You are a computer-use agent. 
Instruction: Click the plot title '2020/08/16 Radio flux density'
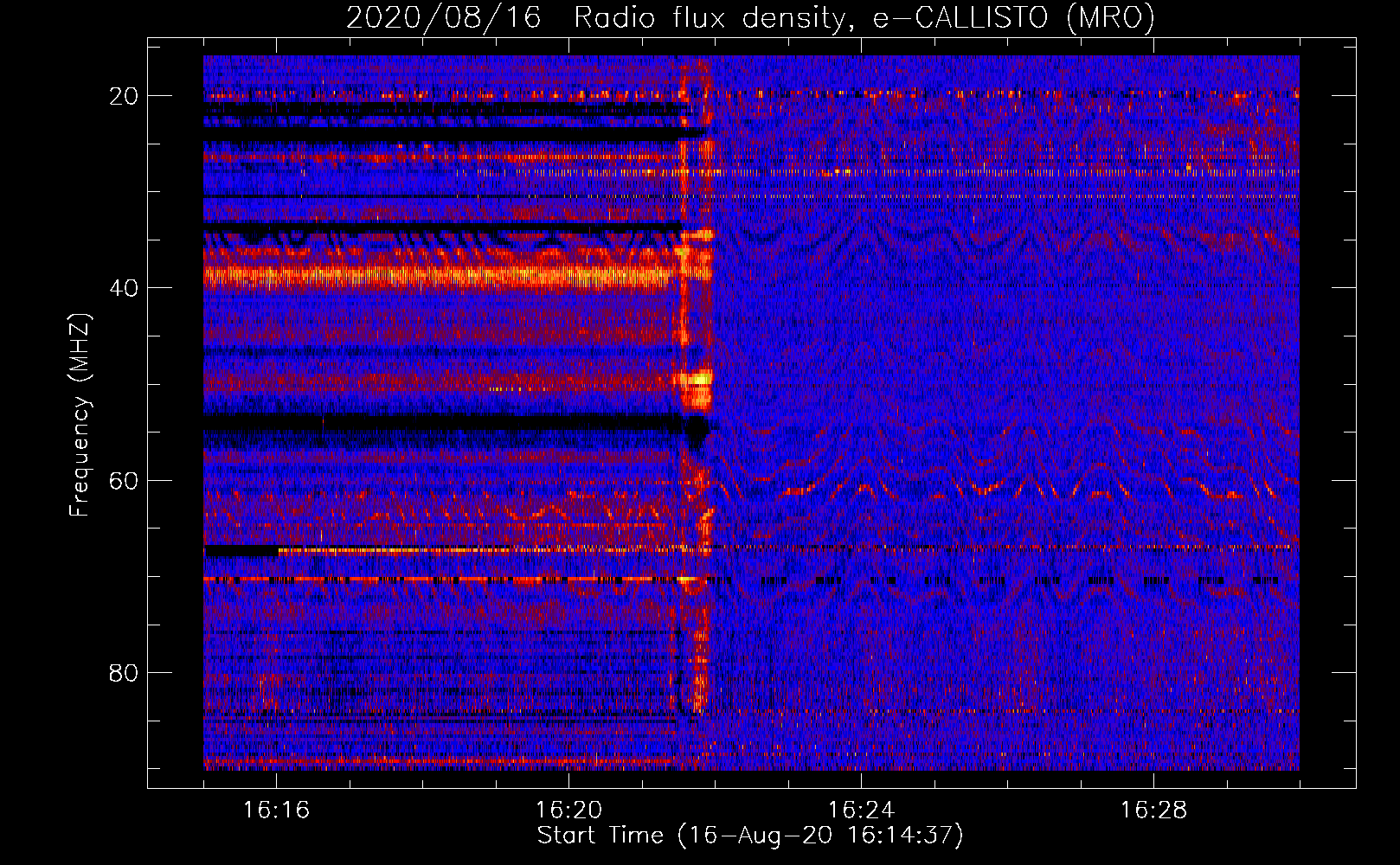pos(750,17)
